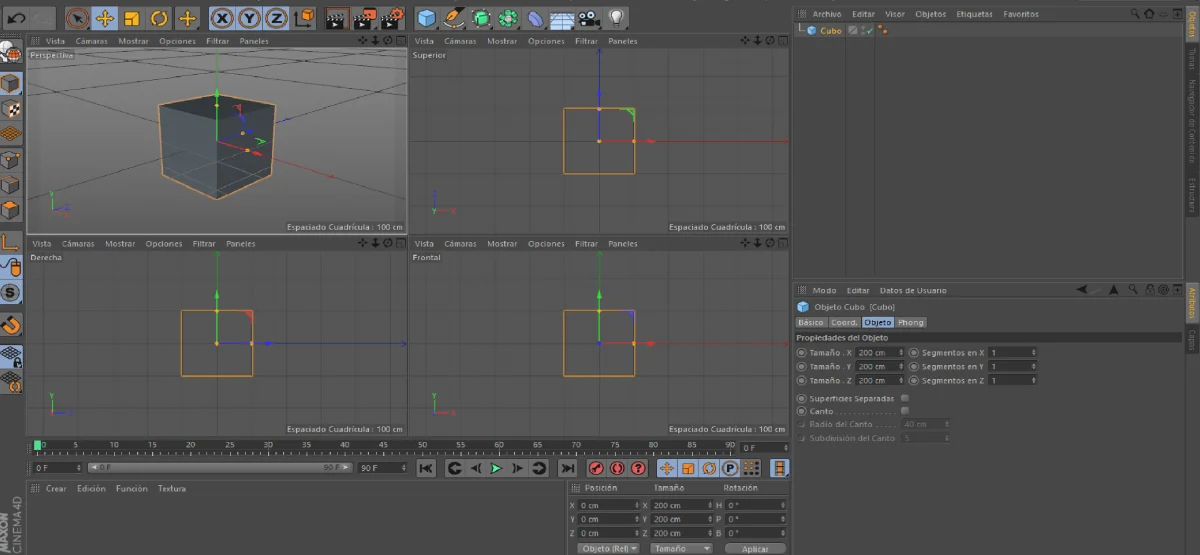Select the Scale tool icon

pos(131,18)
